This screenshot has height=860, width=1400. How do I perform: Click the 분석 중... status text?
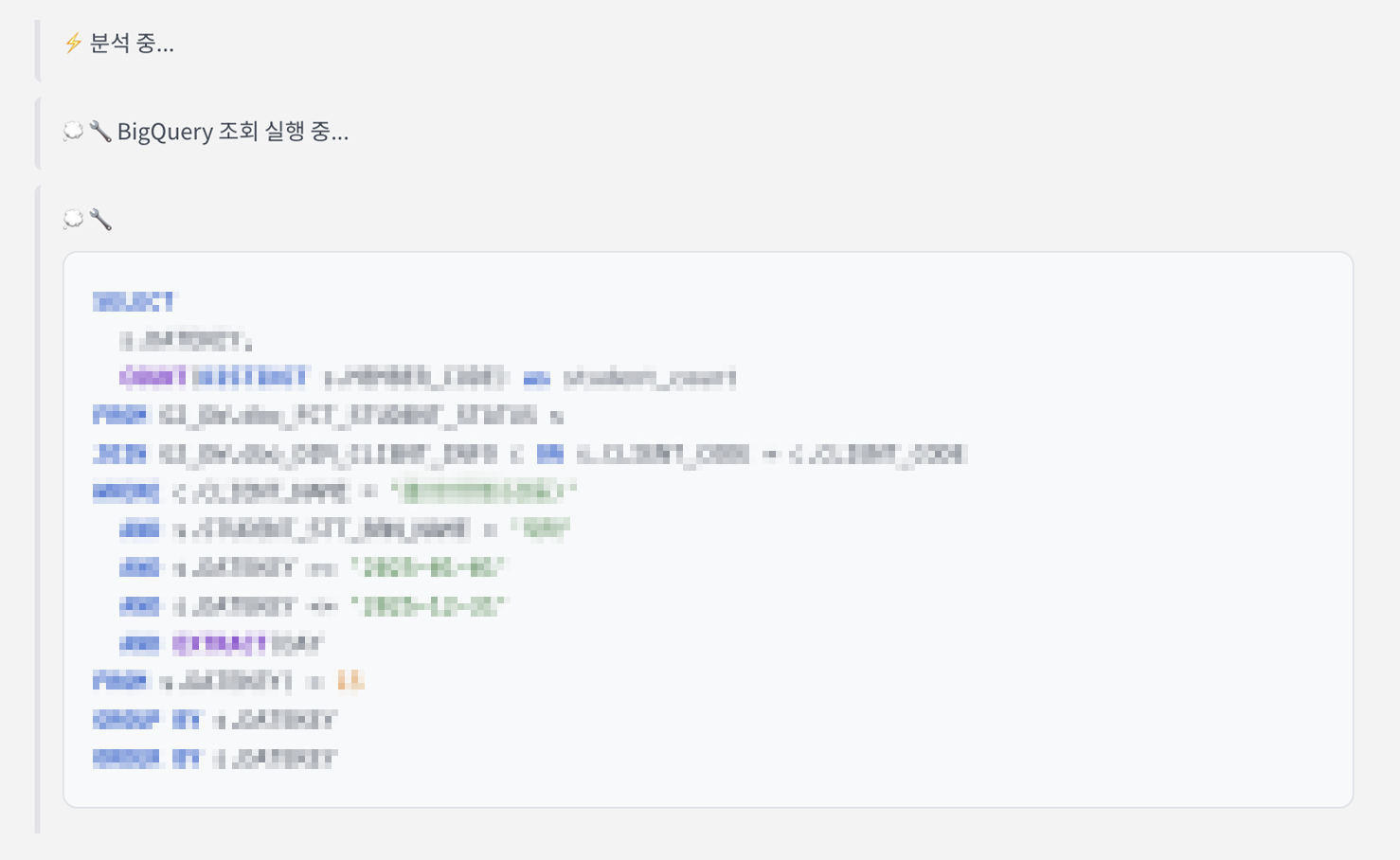click(132, 44)
